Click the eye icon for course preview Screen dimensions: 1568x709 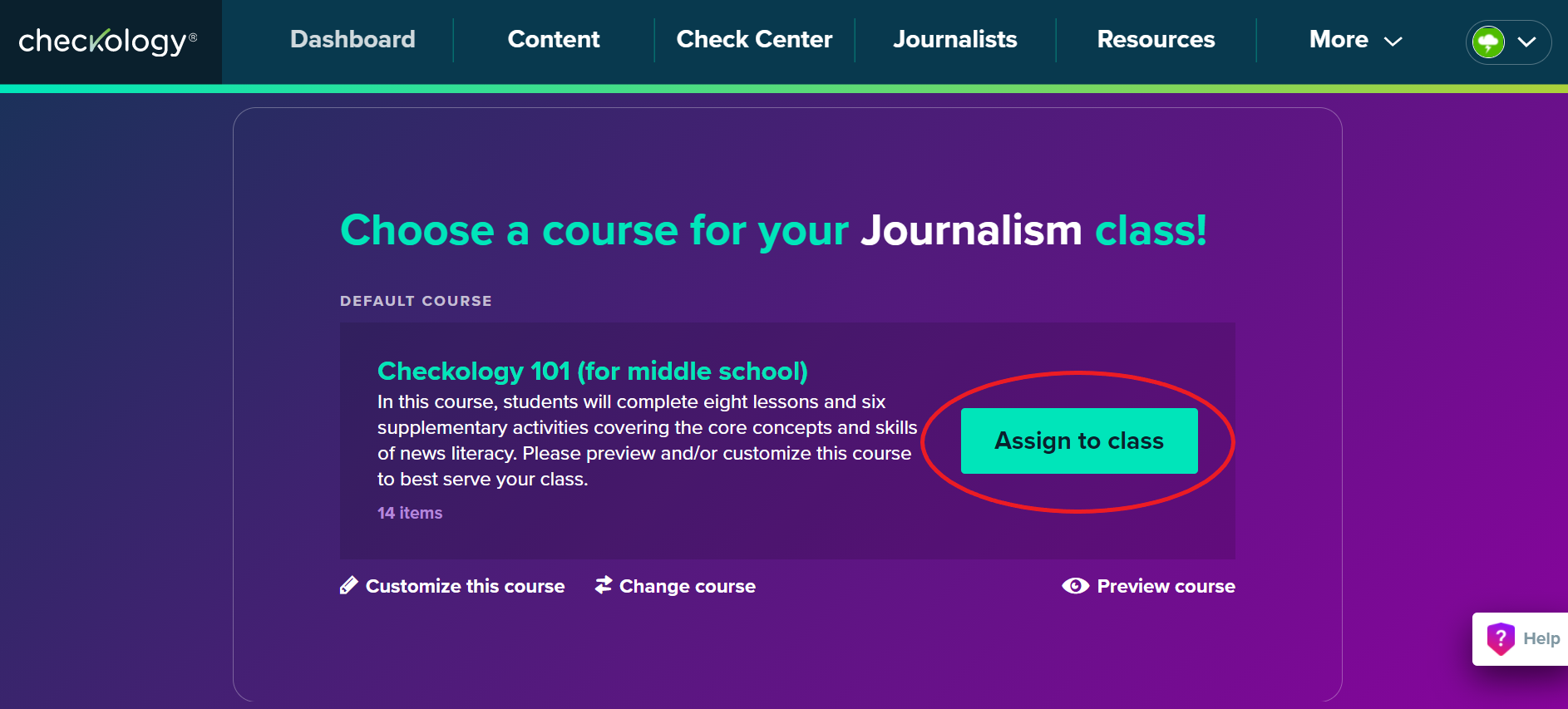[x=1075, y=586]
